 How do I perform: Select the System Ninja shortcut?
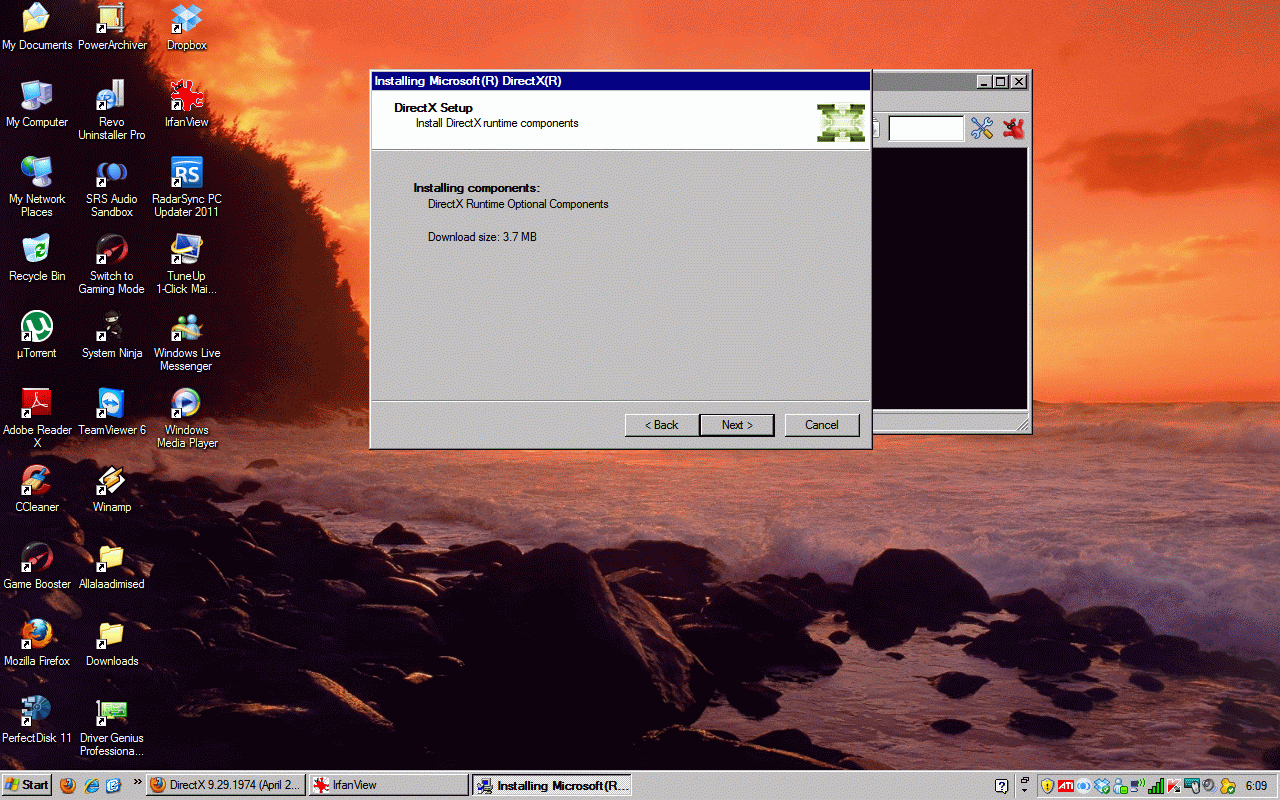tap(112, 335)
